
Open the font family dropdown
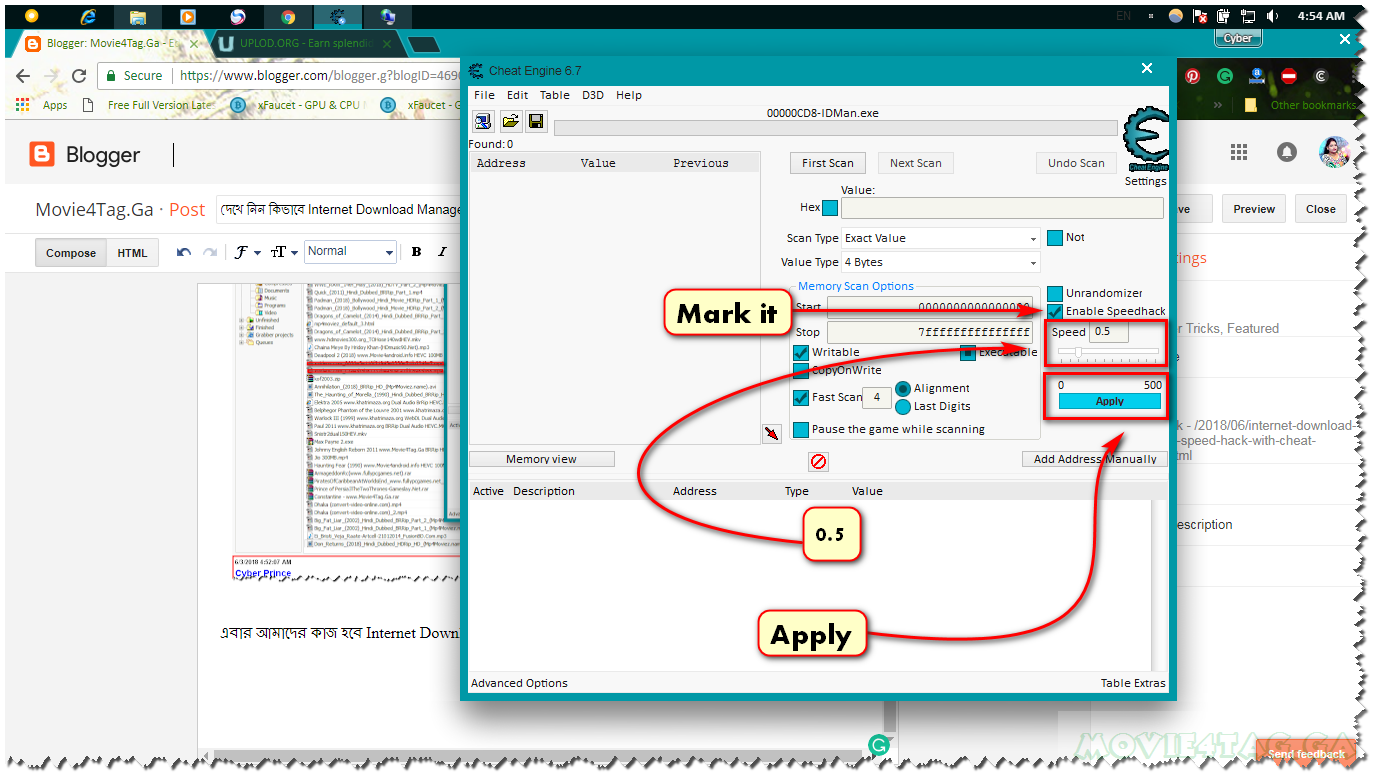coord(247,252)
